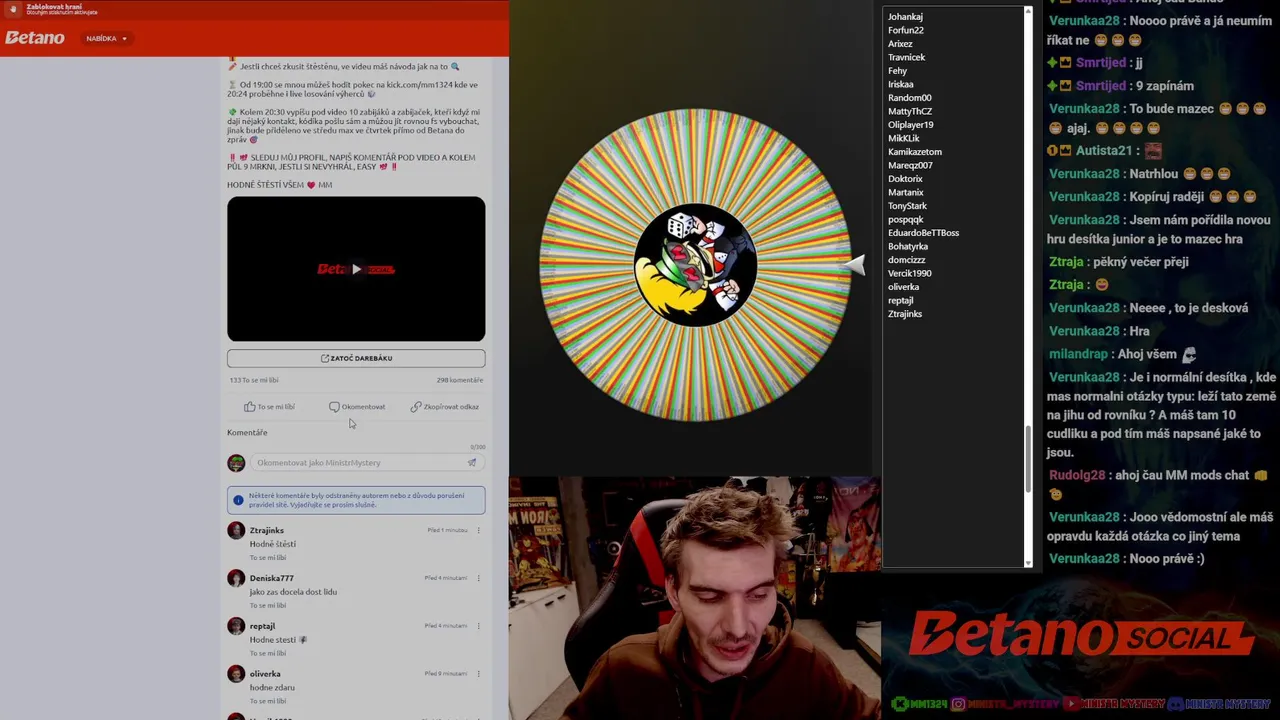This screenshot has width=1280, height=720.
Task: Select Johankaj in the wheel names list
Action: pyautogui.click(x=905, y=17)
